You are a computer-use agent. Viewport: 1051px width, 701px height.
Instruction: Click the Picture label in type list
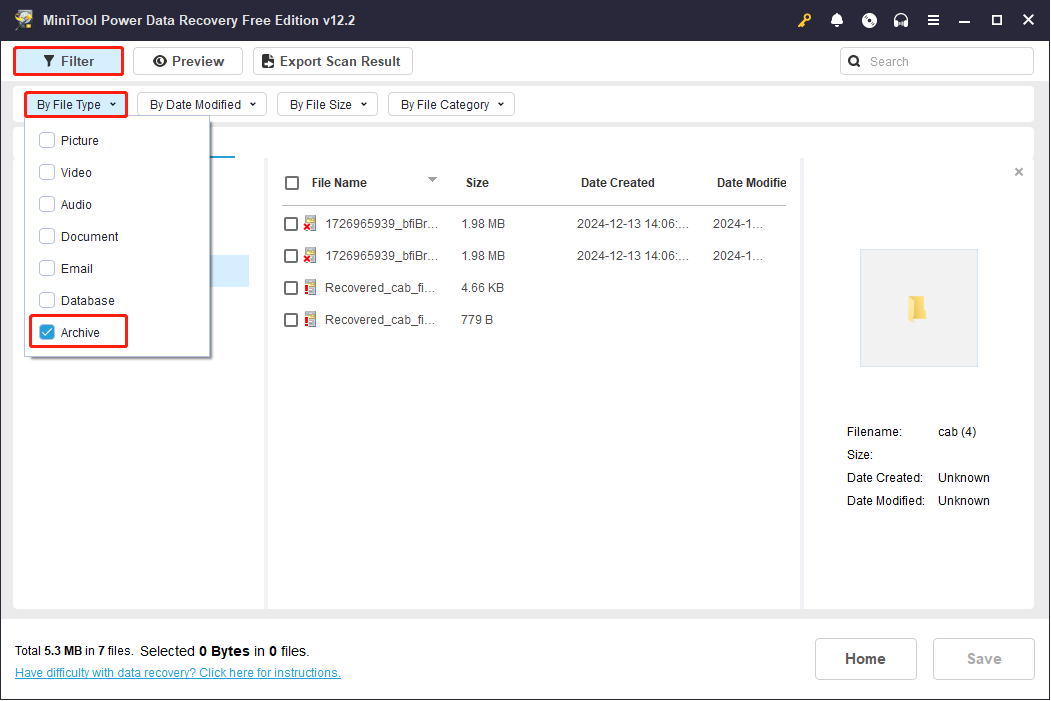pyautogui.click(x=79, y=140)
